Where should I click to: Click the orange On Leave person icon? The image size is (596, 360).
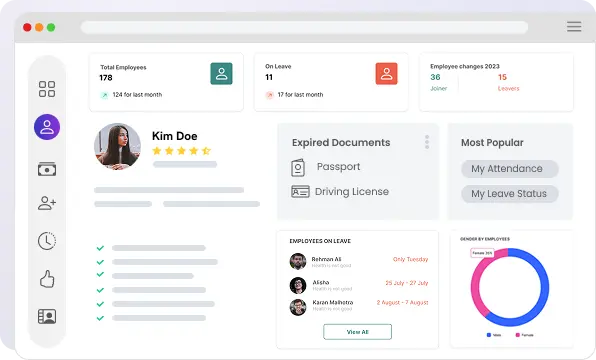387,73
